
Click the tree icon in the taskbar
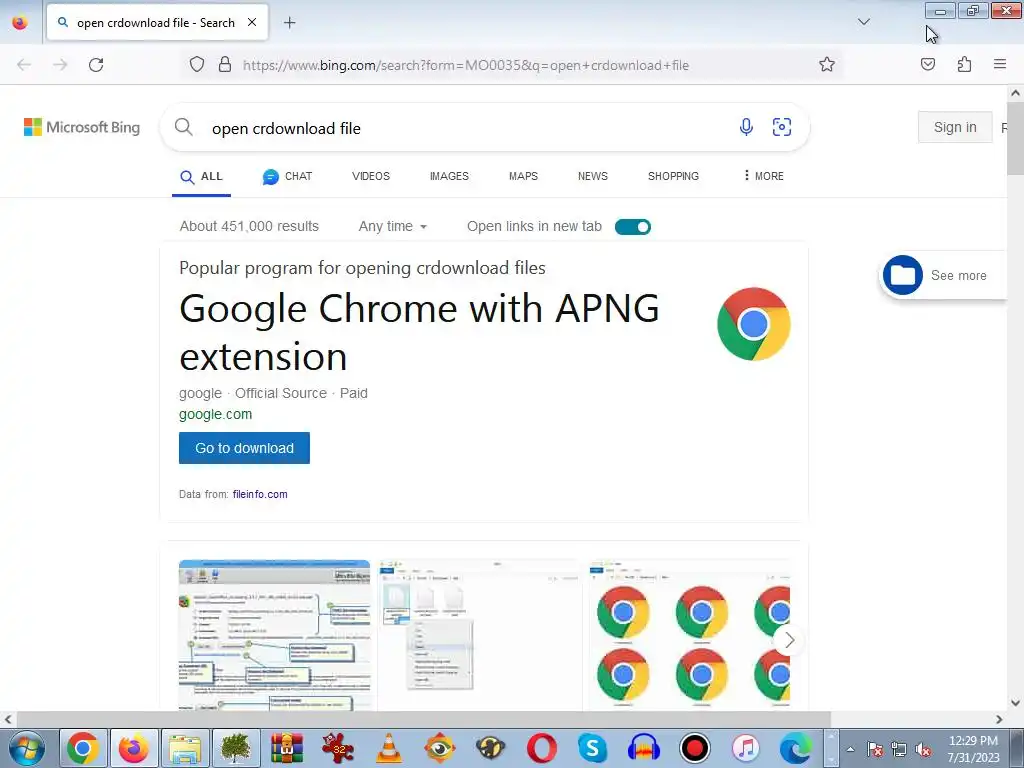236,748
